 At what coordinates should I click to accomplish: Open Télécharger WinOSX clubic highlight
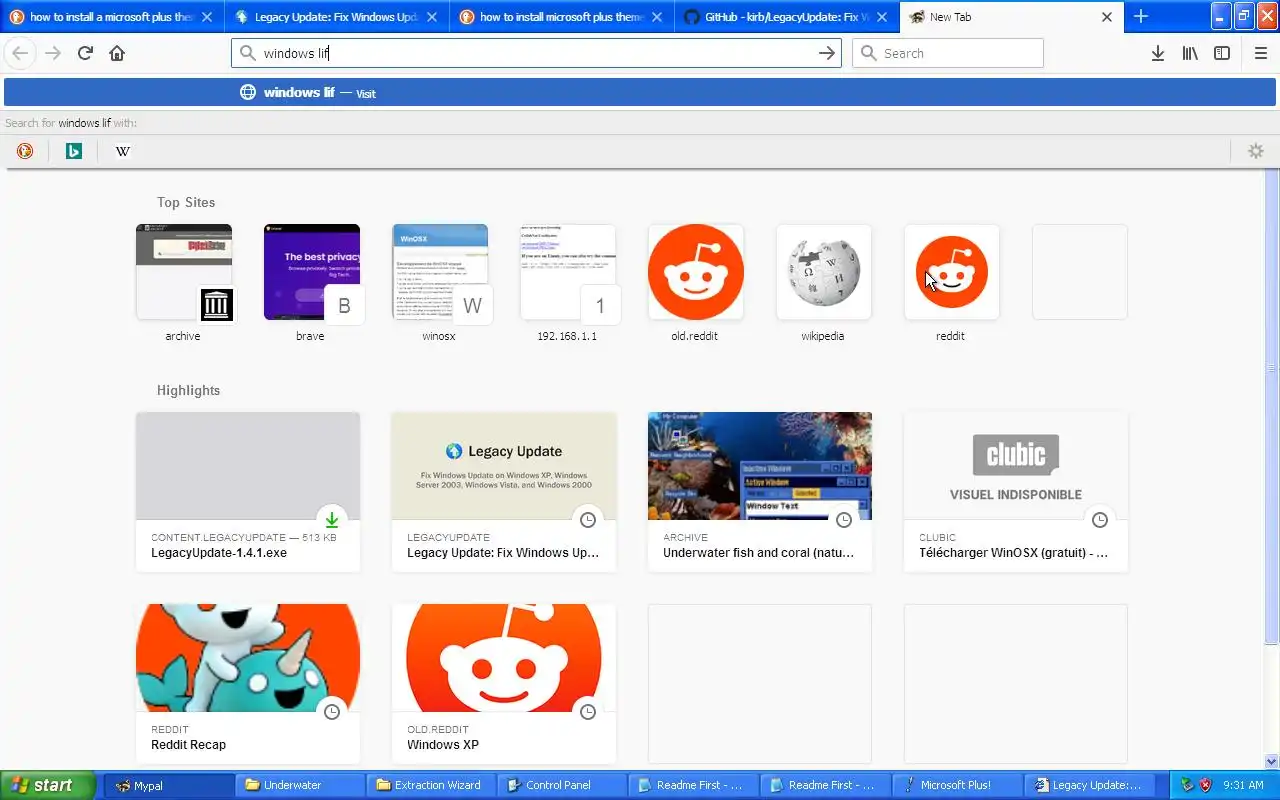click(1016, 492)
